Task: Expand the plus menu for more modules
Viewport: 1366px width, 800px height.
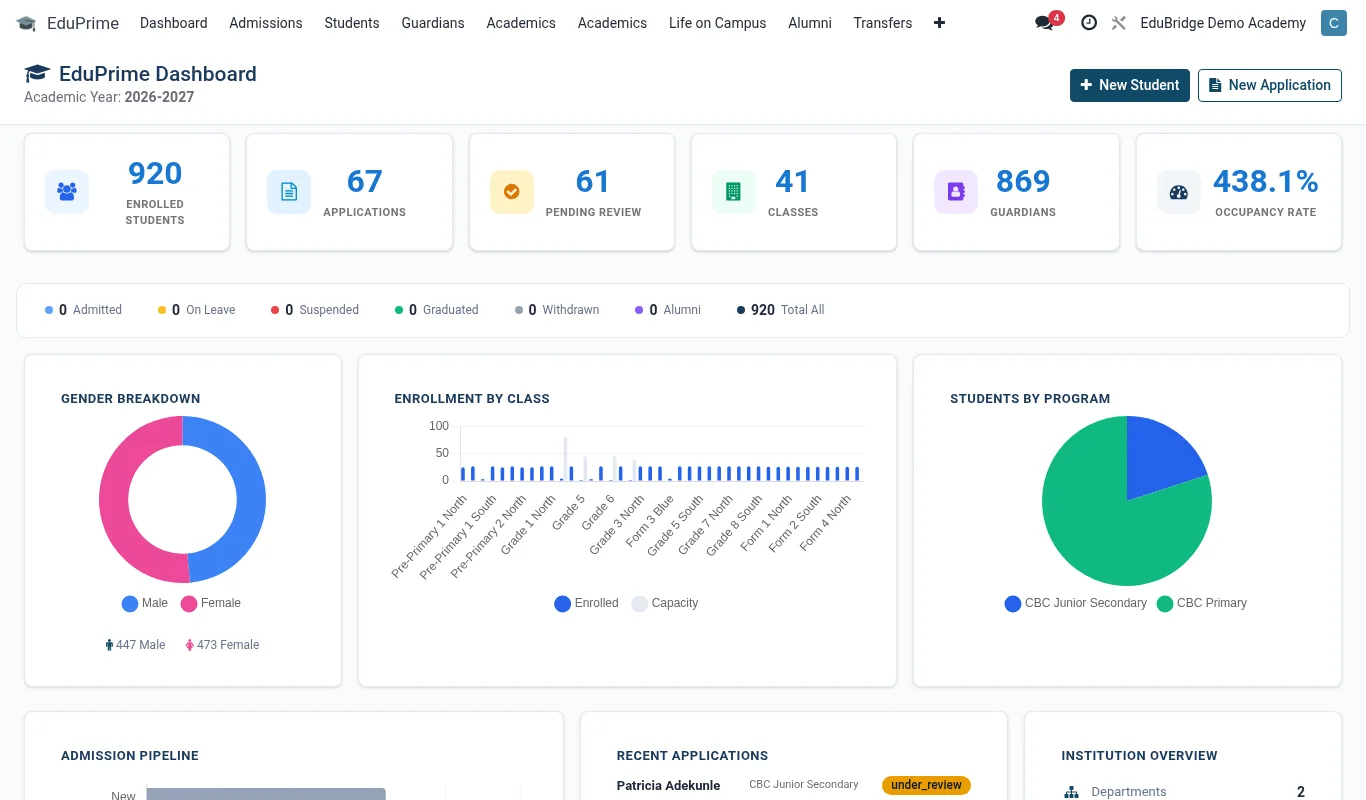Action: [x=939, y=22]
